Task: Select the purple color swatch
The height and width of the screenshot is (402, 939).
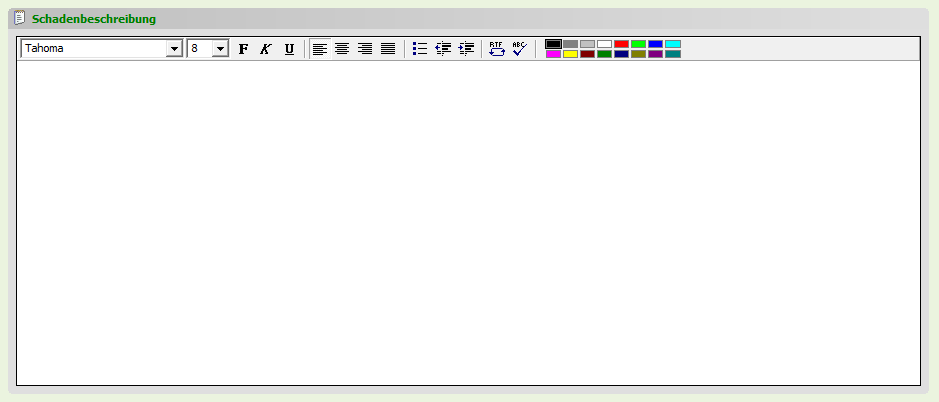Action: pyautogui.click(x=656, y=54)
